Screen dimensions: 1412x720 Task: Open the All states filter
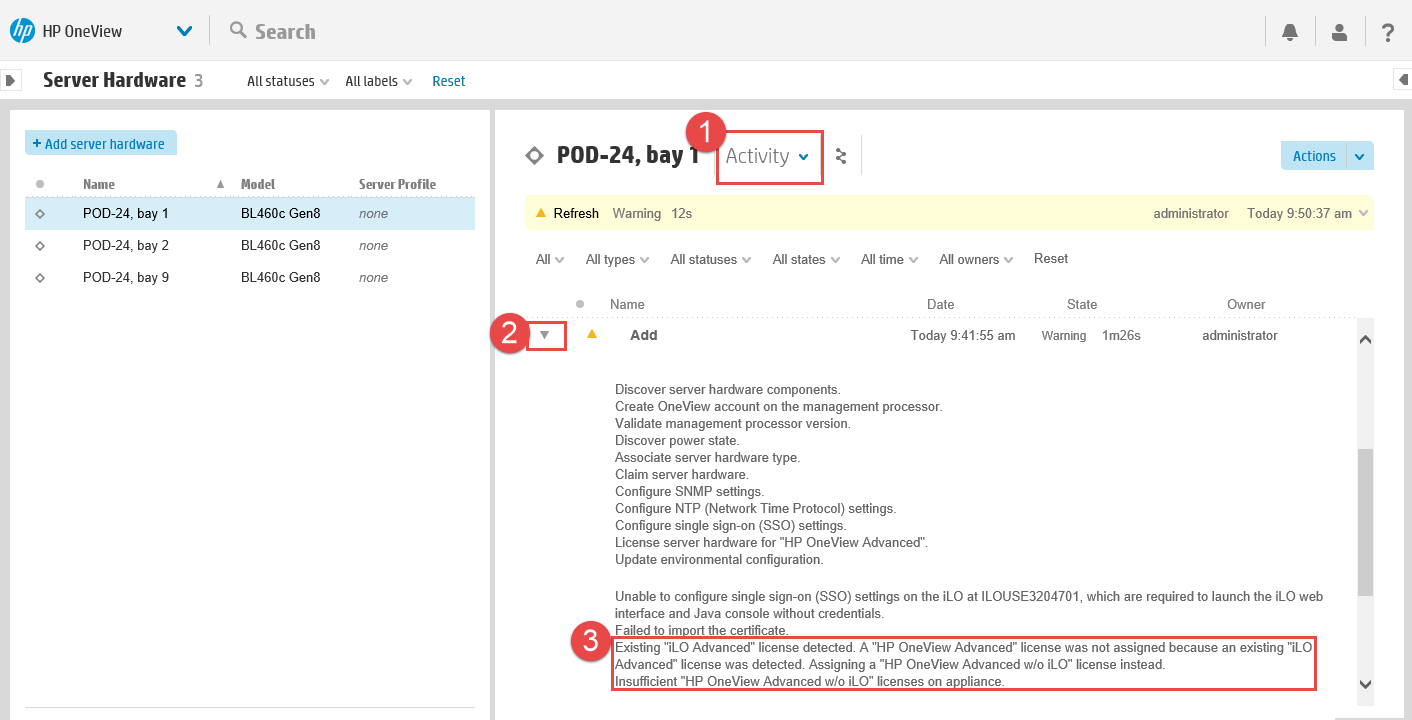coord(806,259)
